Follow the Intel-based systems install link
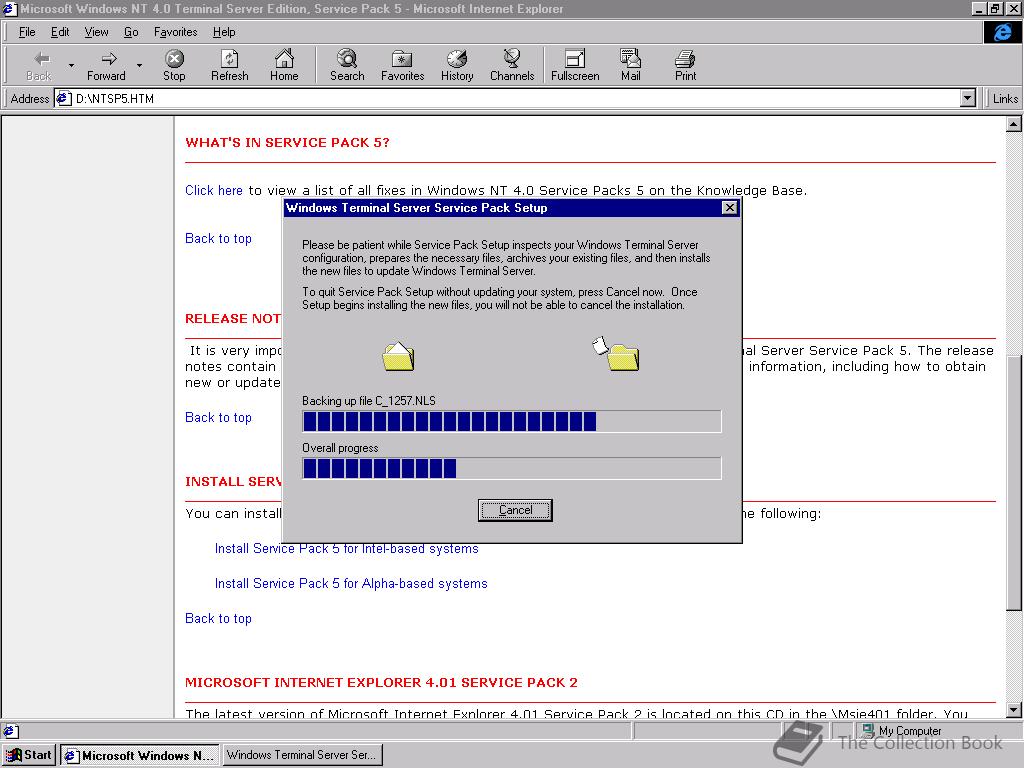This screenshot has height=768, width=1024. pos(345,548)
